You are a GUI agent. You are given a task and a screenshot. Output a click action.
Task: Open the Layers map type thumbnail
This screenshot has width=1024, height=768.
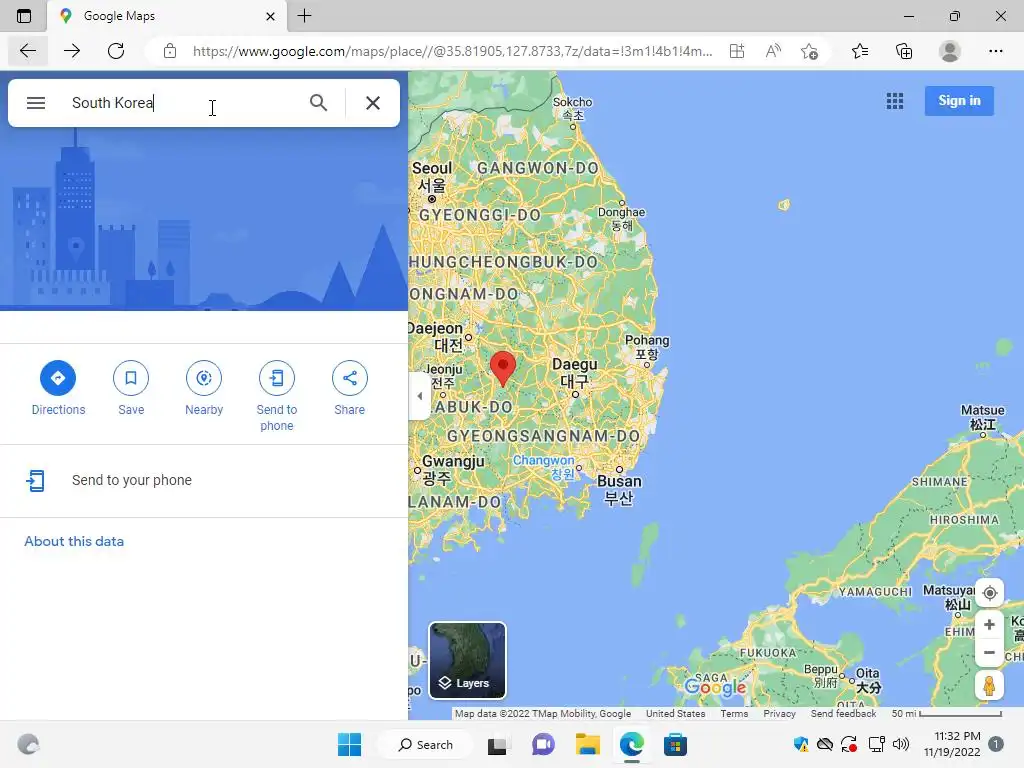tap(467, 660)
